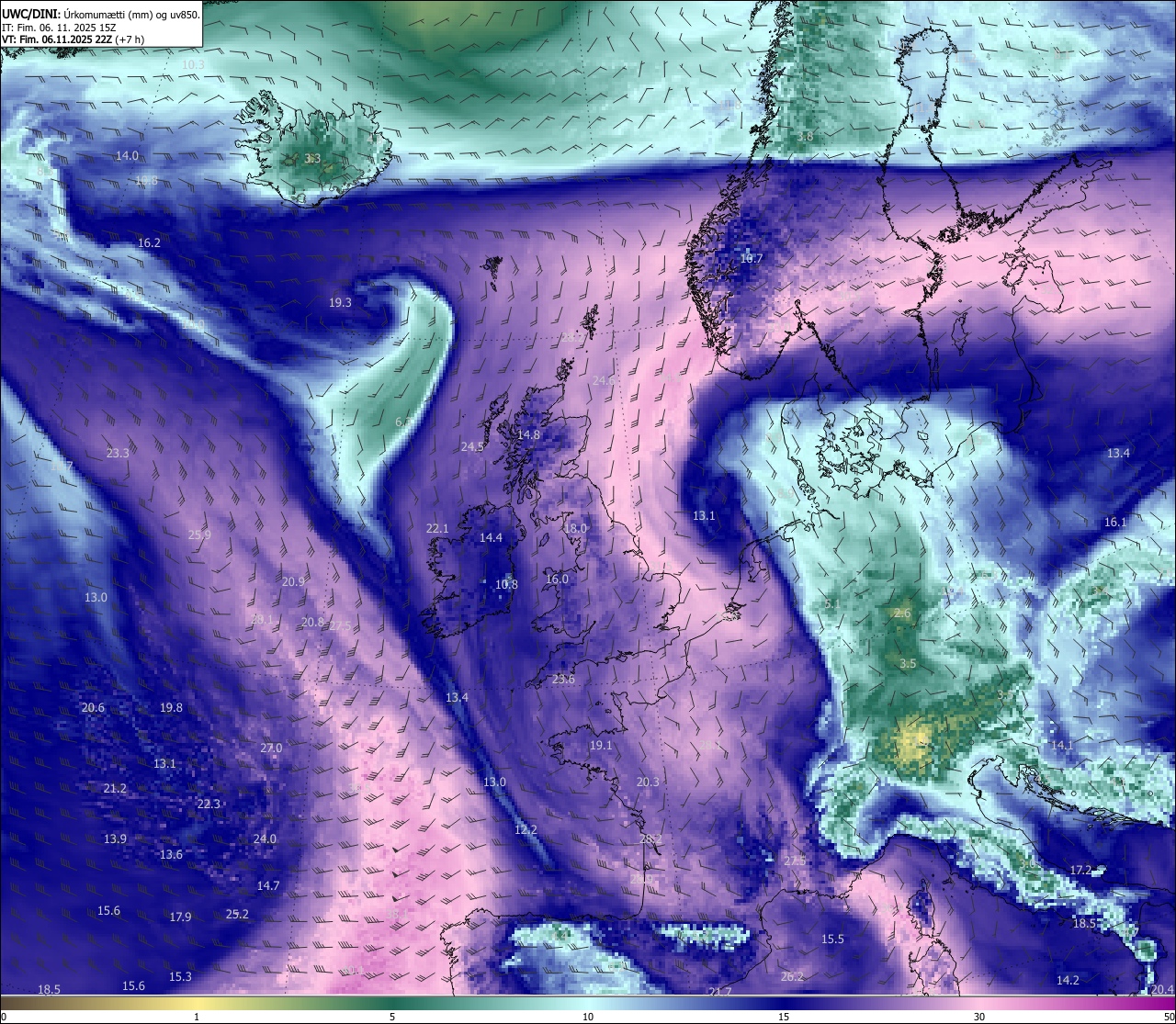Click the 20.9 value on the map
The width and height of the screenshot is (1176, 1024).
pos(293,581)
